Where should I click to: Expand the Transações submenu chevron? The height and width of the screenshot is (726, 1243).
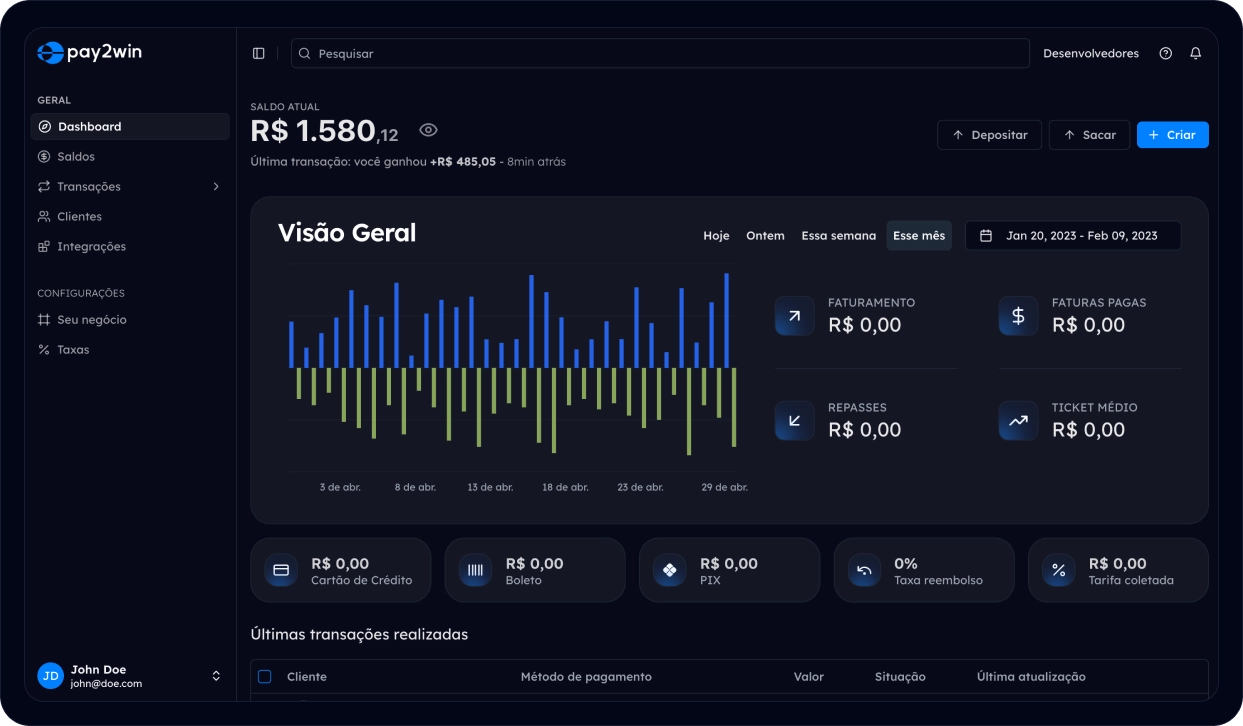216,187
